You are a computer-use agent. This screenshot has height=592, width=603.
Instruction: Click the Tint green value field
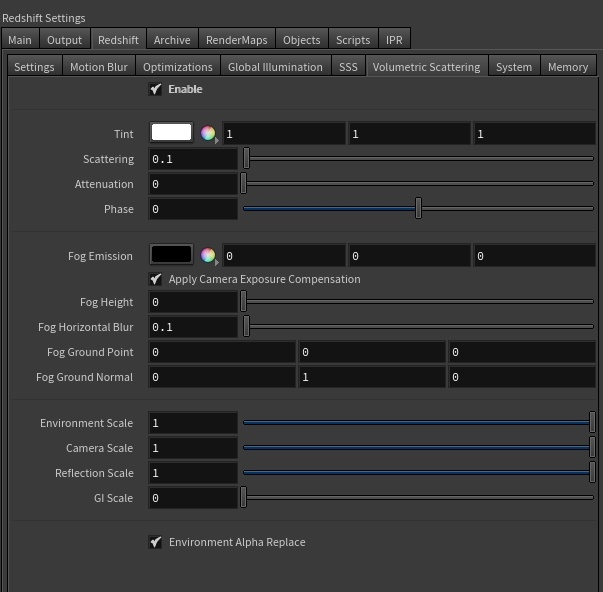pos(410,133)
